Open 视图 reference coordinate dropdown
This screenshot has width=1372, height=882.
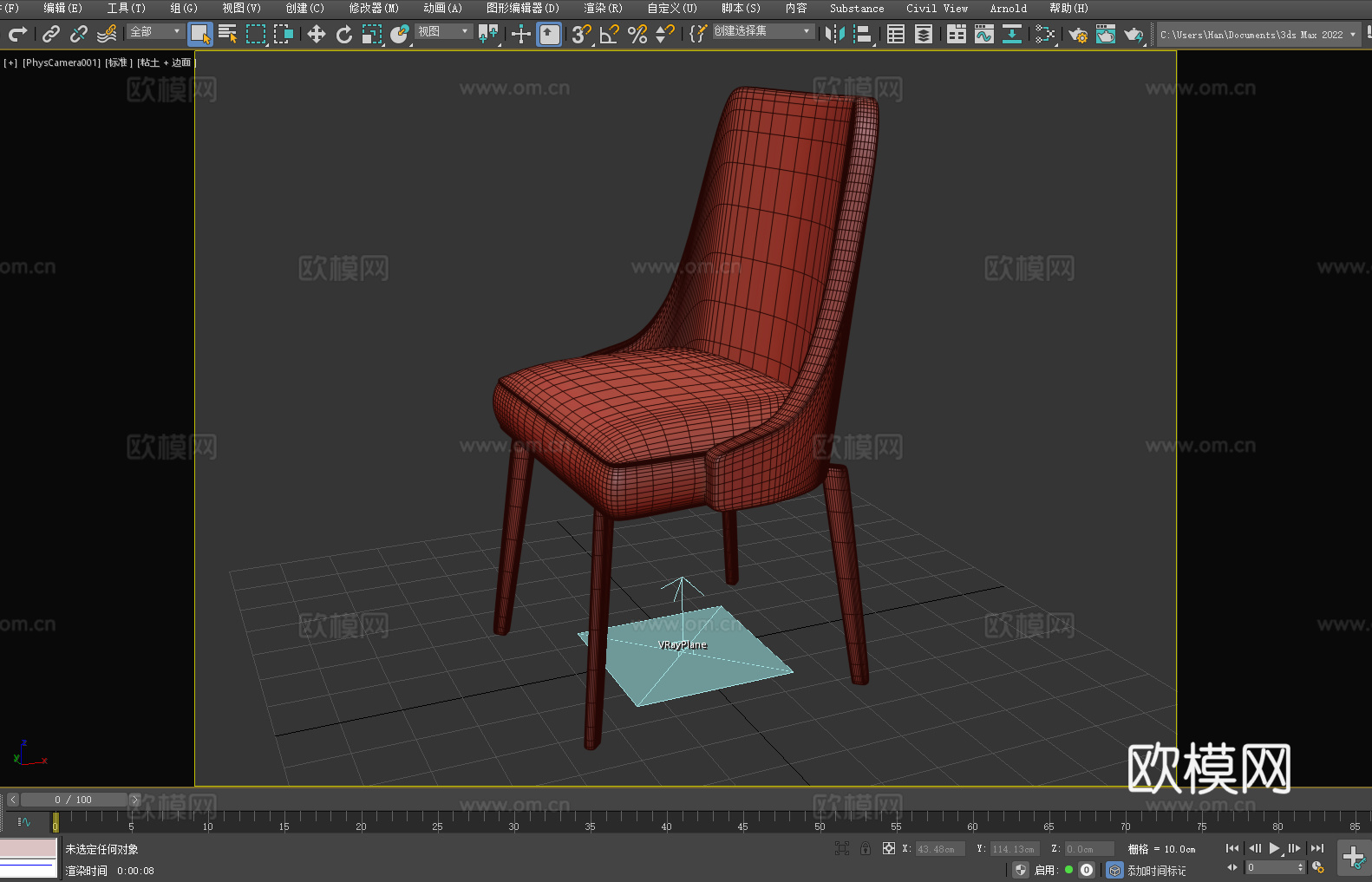(443, 31)
